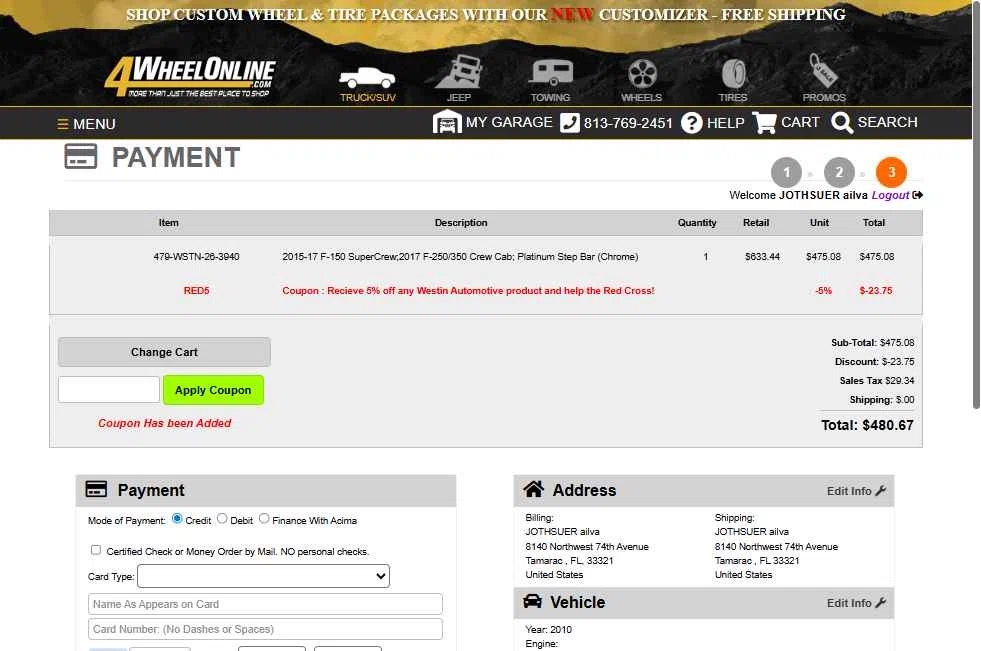981x651 pixels.
Task: Click the Discount: $-23.75 line
Action: 874,362
